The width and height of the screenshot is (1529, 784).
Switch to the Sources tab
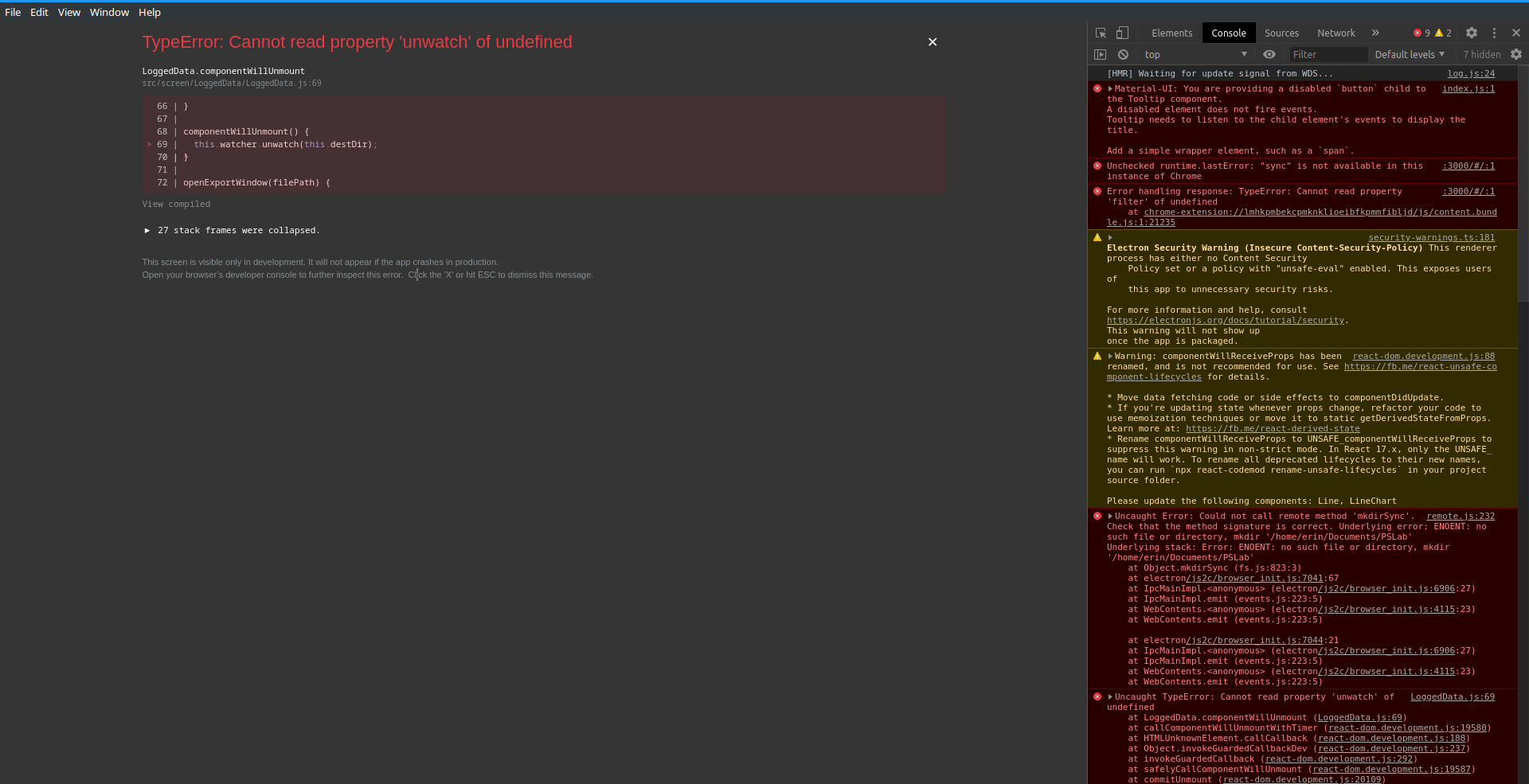1281,33
